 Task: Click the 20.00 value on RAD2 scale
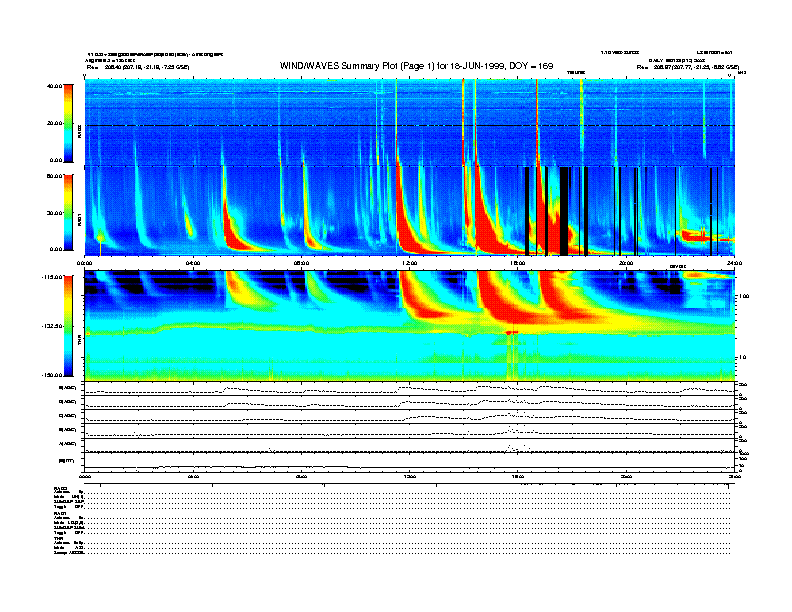pyautogui.click(x=54, y=123)
